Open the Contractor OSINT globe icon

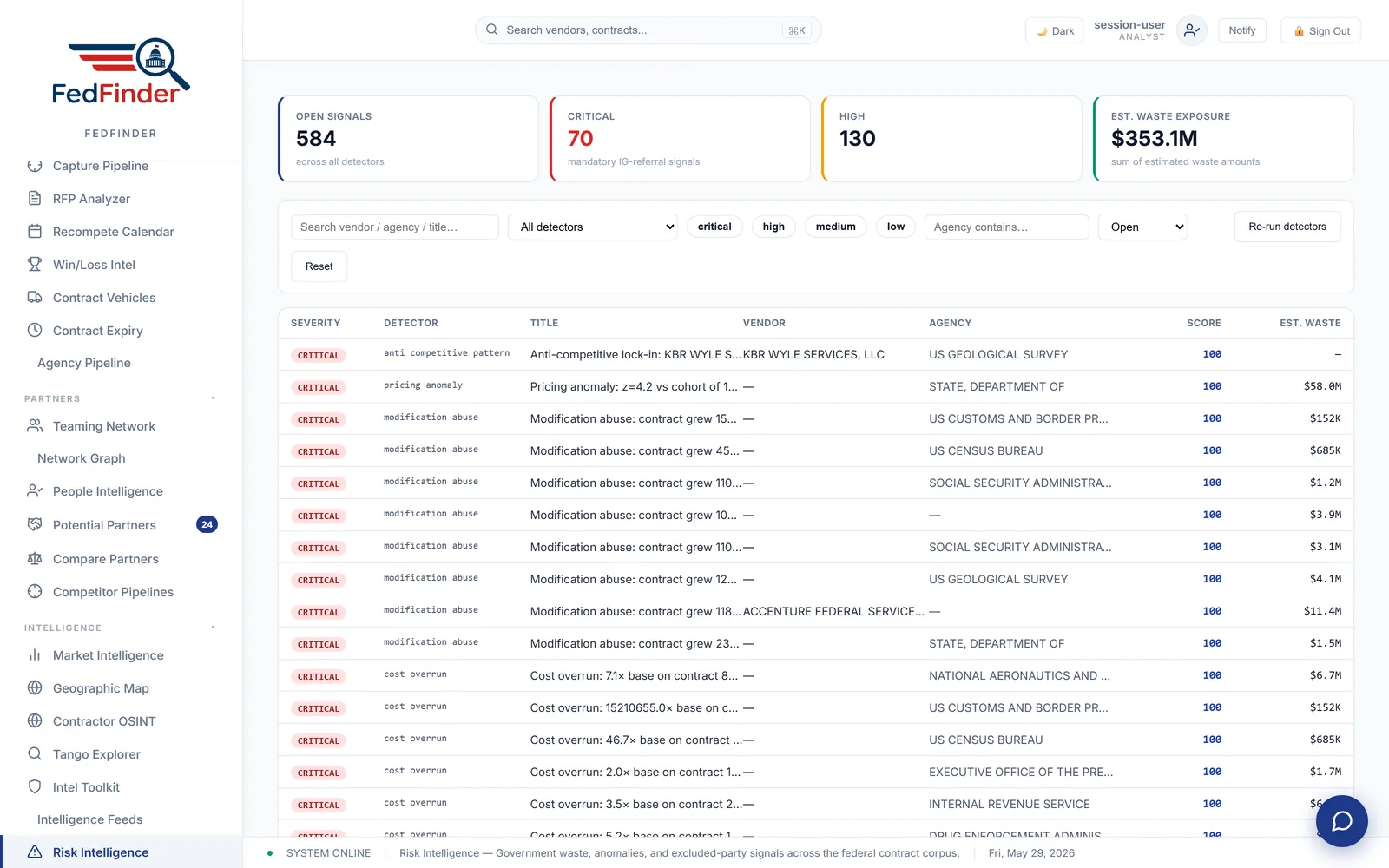tap(35, 720)
